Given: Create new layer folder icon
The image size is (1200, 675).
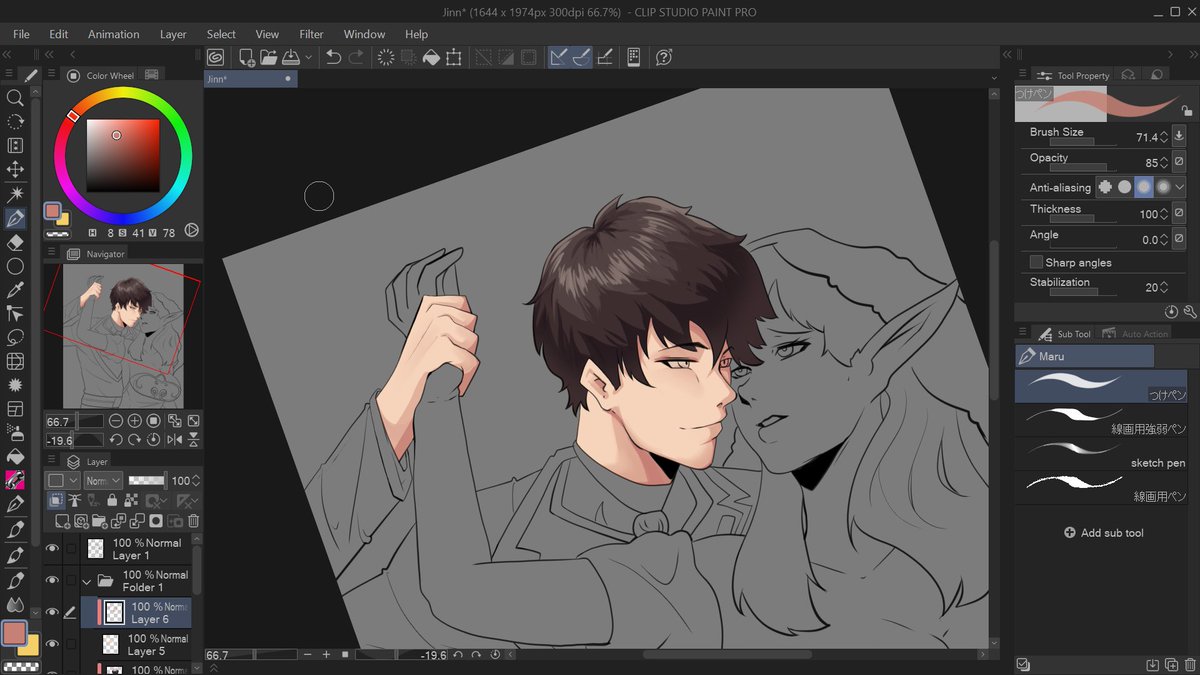Looking at the screenshot, I should (100, 521).
